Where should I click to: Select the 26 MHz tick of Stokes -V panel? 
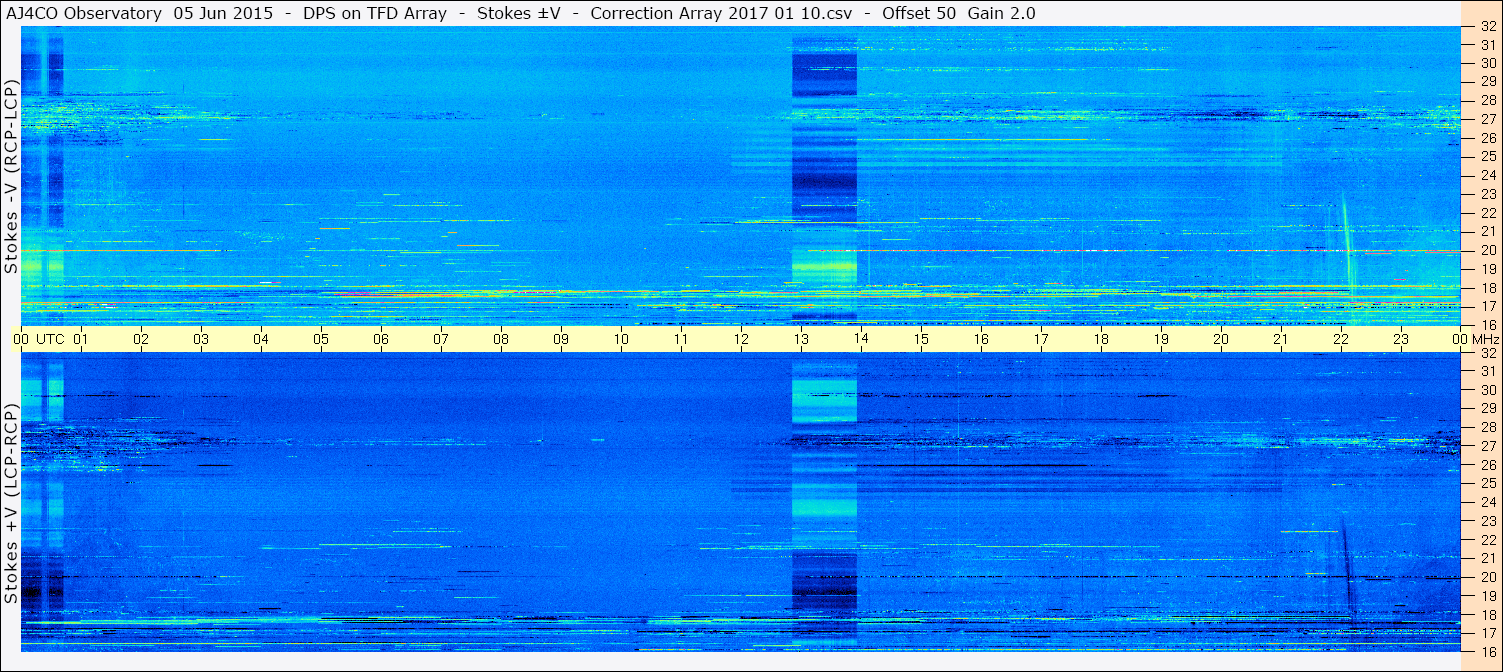click(1488, 138)
